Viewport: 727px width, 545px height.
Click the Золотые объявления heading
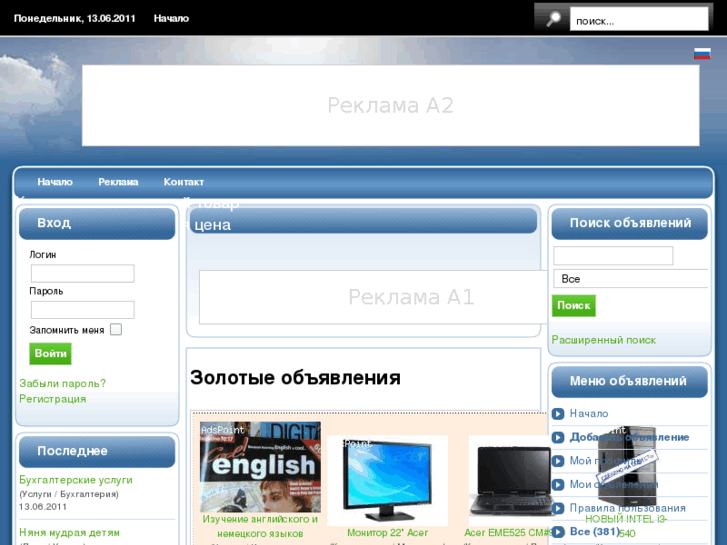[295, 378]
